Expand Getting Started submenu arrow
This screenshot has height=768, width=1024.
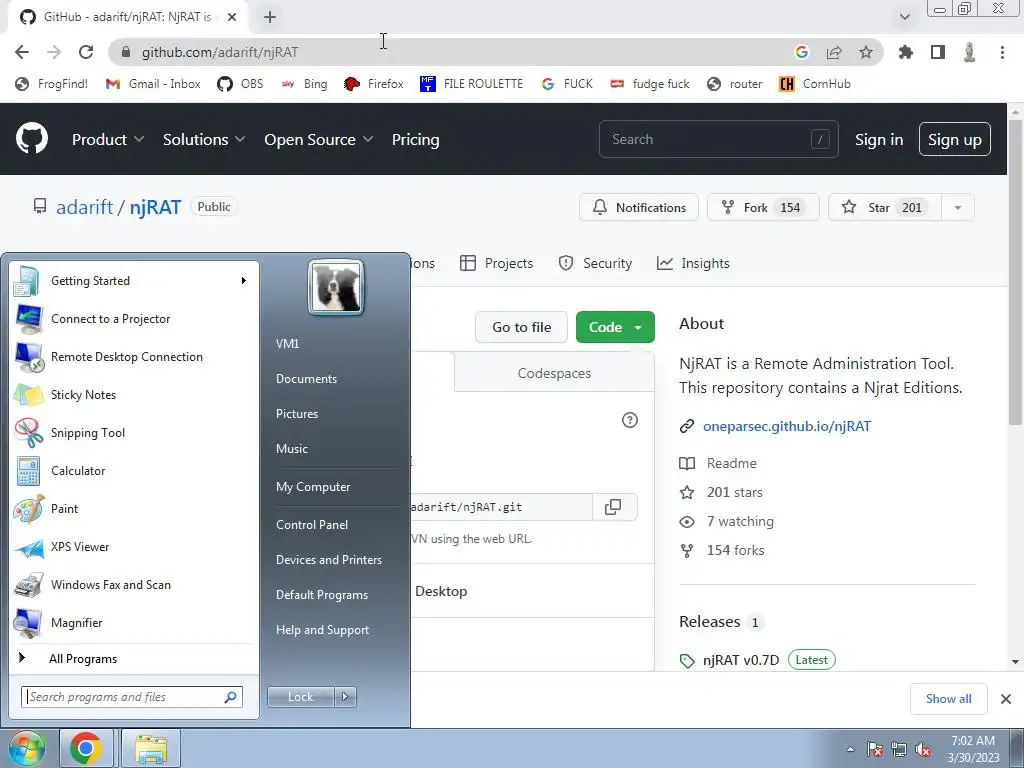click(x=244, y=281)
